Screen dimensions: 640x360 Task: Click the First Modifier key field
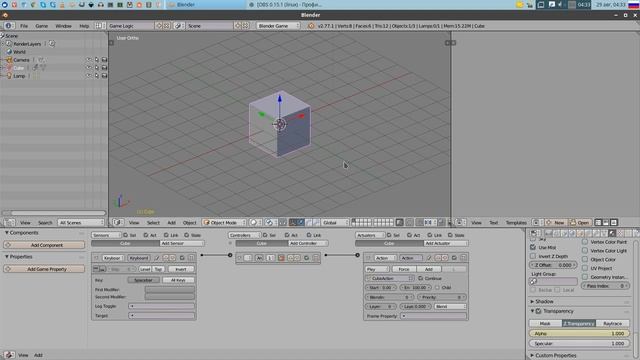coord(169,289)
